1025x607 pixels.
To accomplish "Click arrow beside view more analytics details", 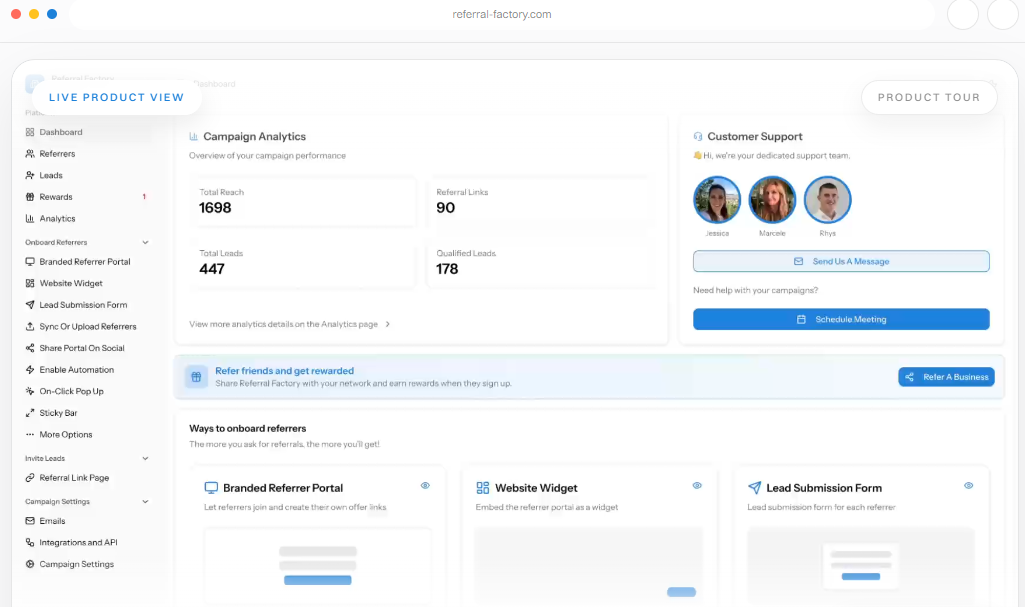I will [x=388, y=324].
